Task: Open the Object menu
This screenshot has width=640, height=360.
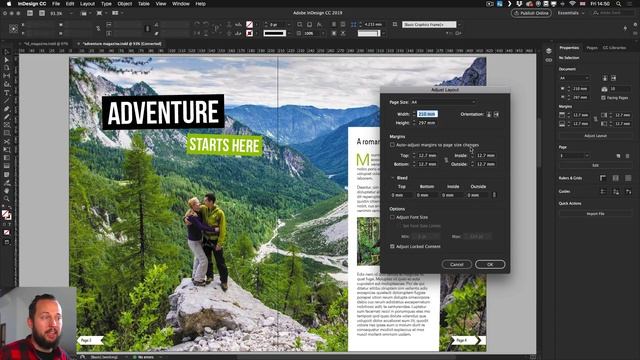Action: 124,4
